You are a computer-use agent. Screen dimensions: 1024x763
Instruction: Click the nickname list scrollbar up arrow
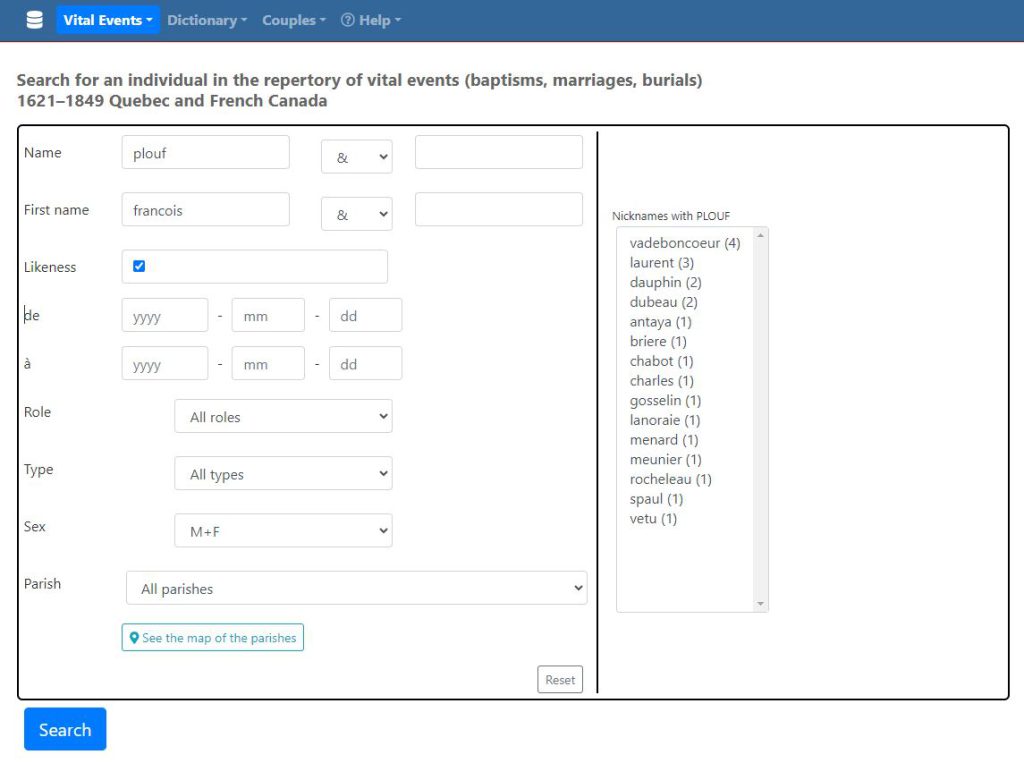[760, 235]
